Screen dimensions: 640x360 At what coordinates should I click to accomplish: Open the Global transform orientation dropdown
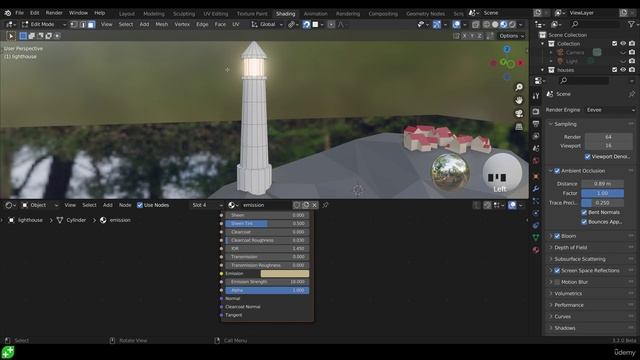[267, 24]
